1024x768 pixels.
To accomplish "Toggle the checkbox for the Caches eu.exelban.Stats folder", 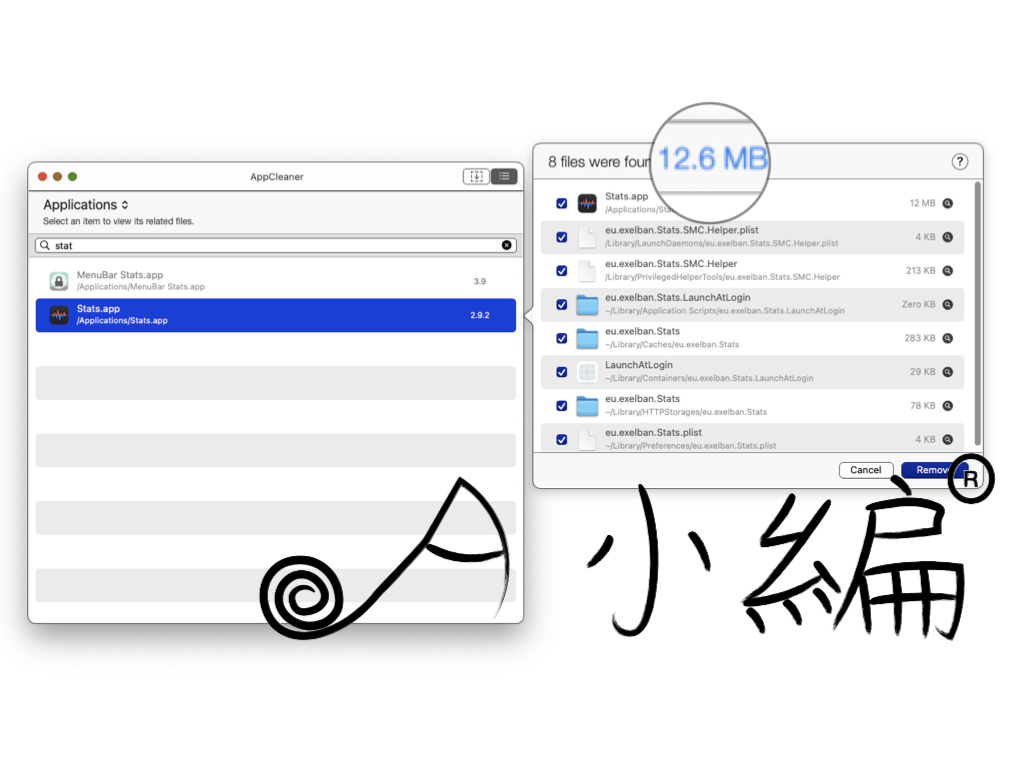I will [x=562, y=338].
